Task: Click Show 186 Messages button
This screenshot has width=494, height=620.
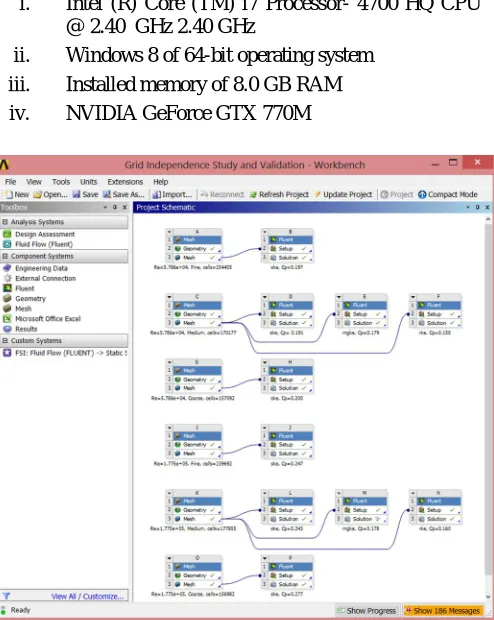Action: (x=443, y=611)
